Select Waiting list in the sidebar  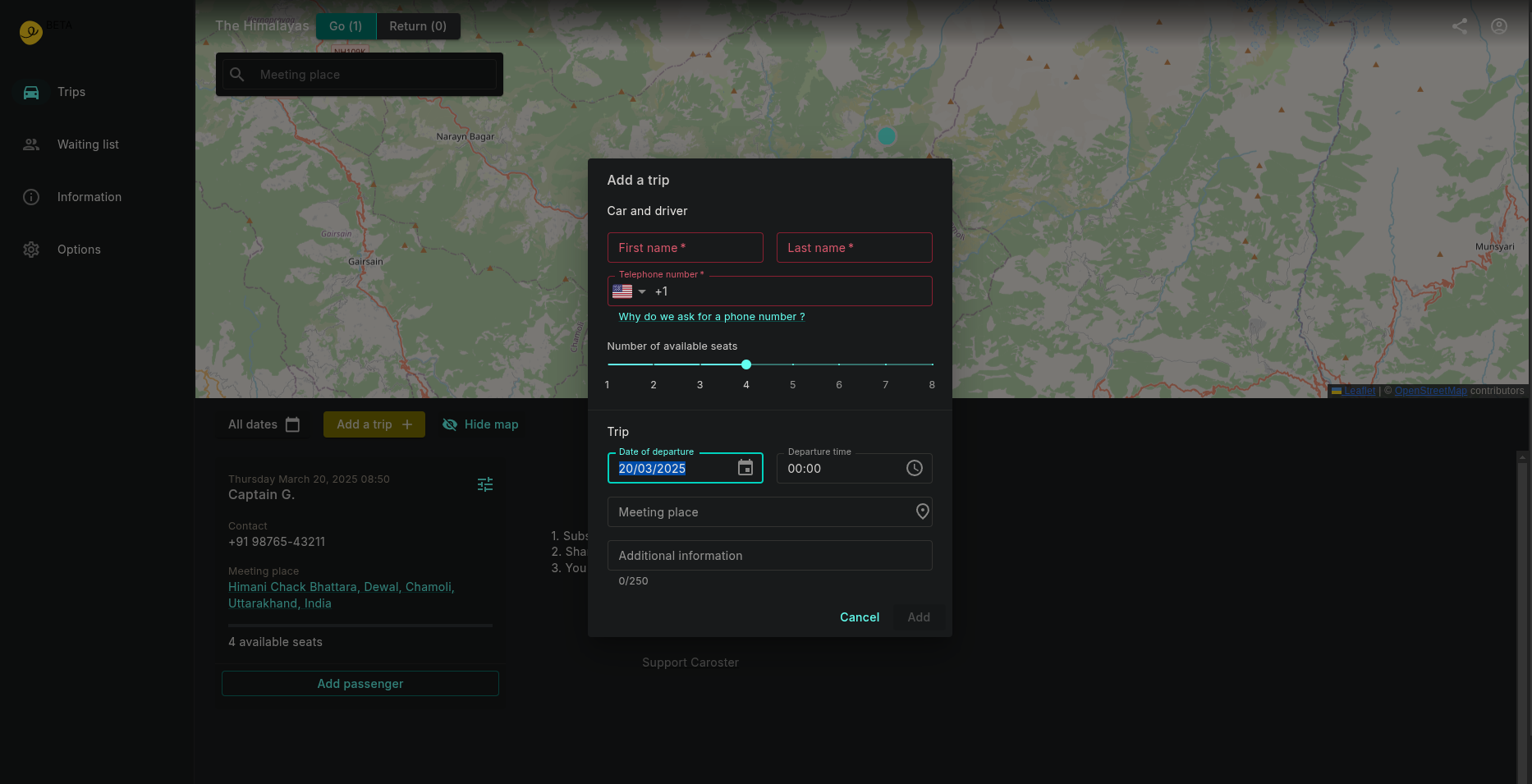[97, 144]
